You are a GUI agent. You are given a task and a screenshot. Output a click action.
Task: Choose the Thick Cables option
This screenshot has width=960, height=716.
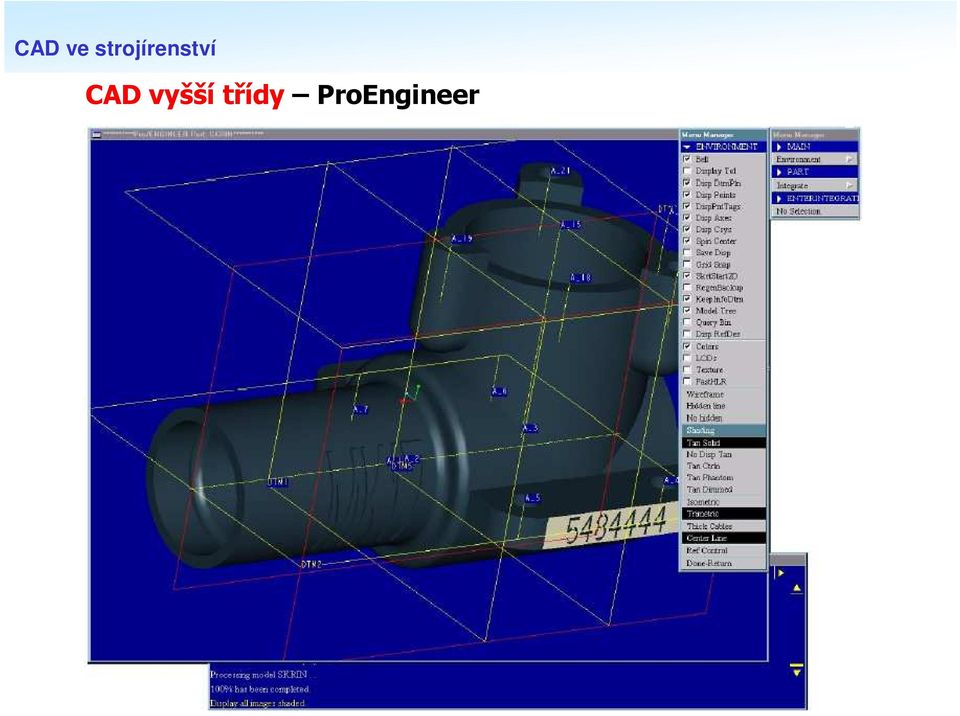coord(723,526)
